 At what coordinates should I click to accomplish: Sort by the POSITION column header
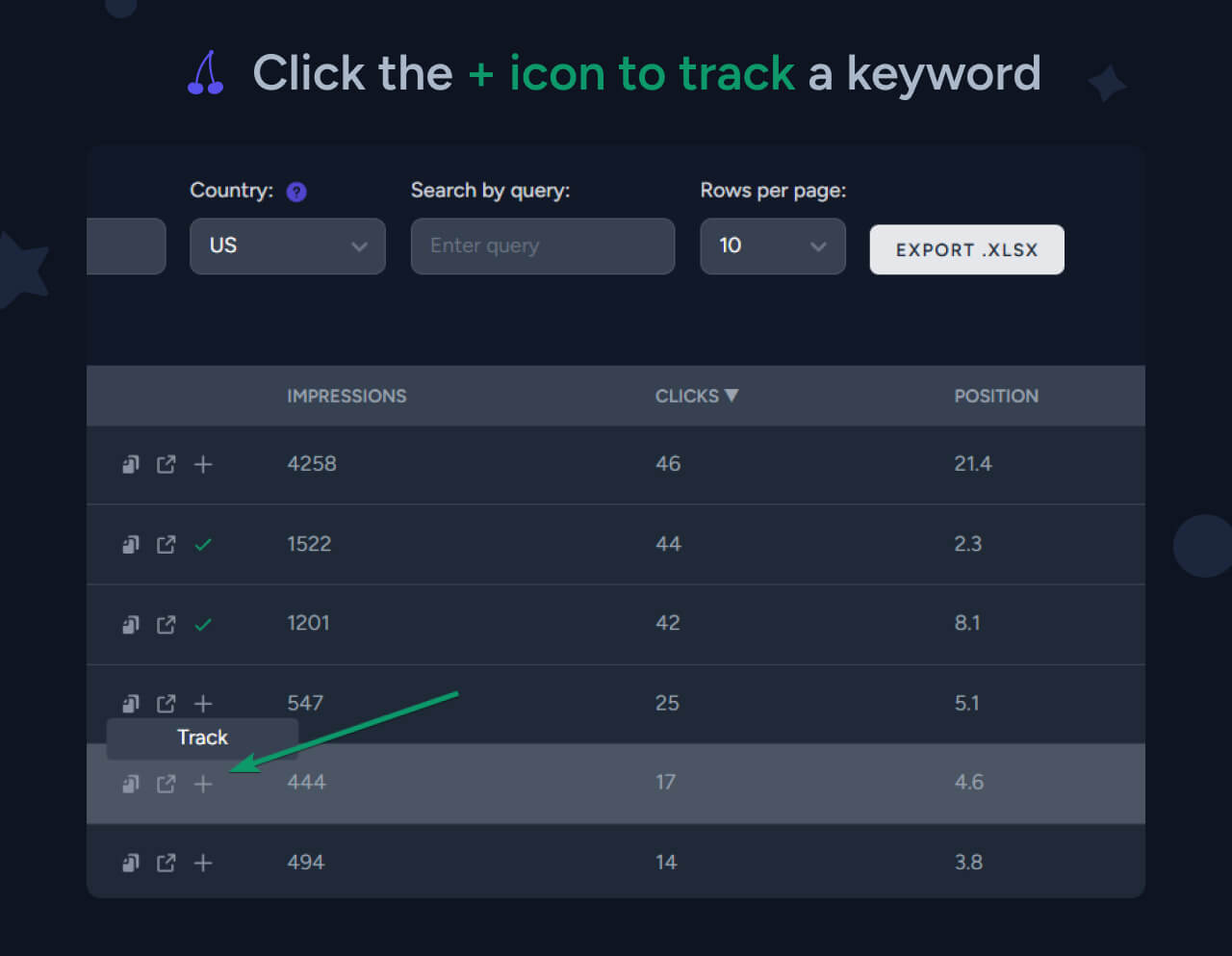[996, 396]
